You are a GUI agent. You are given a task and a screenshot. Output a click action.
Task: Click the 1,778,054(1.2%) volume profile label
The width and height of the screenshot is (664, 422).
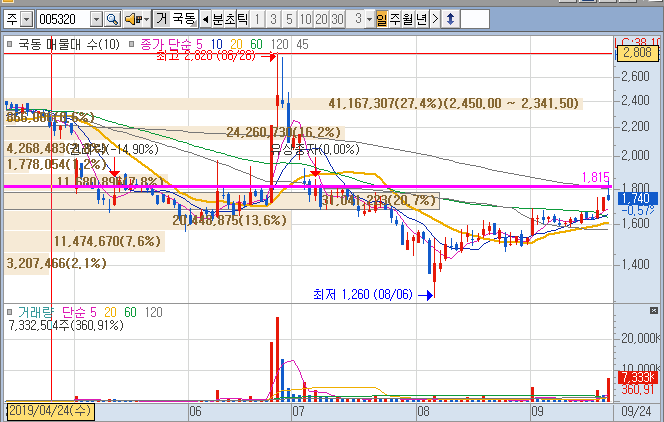click(x=56, y=164)
